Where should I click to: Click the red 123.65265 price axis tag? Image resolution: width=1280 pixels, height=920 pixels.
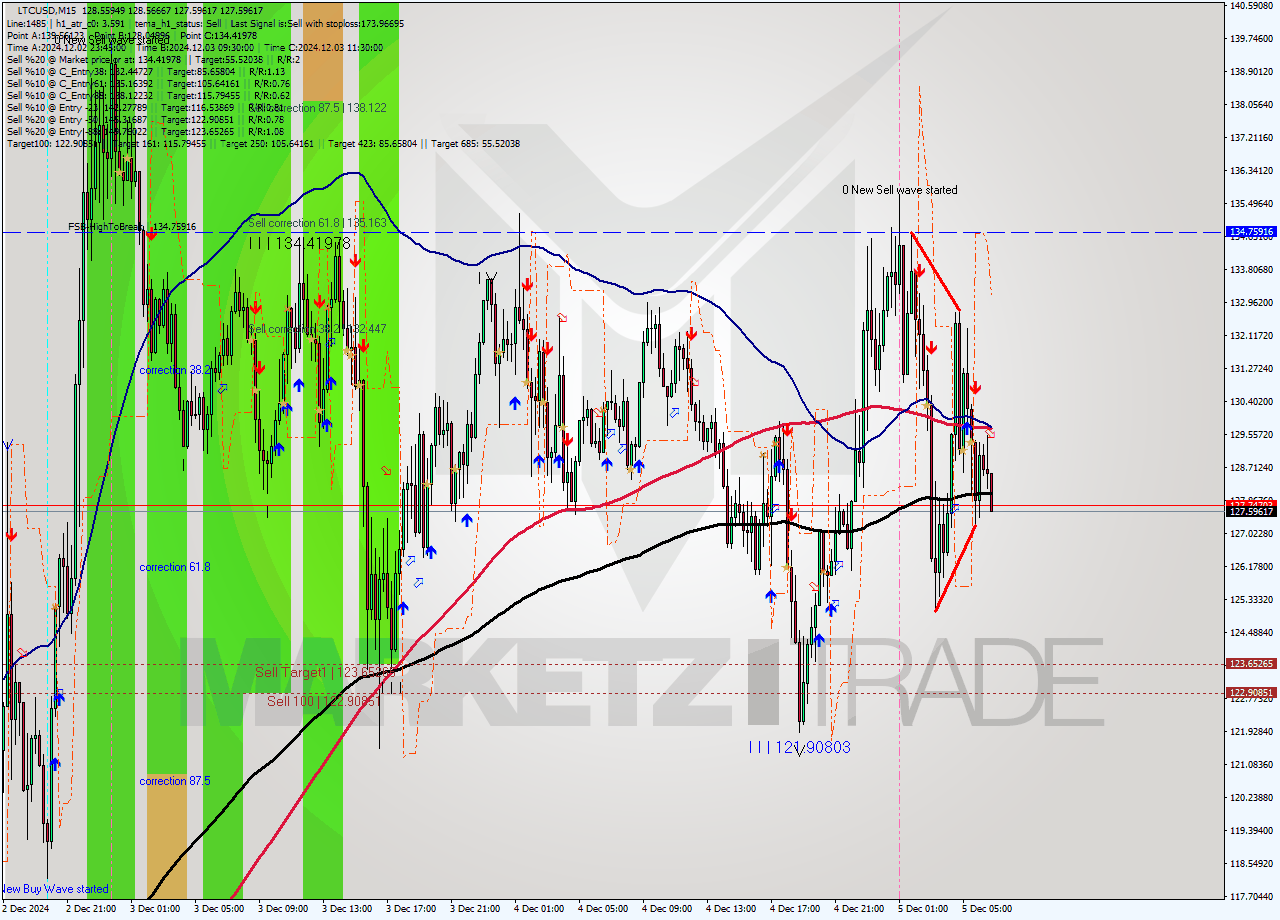[1251, 663]
